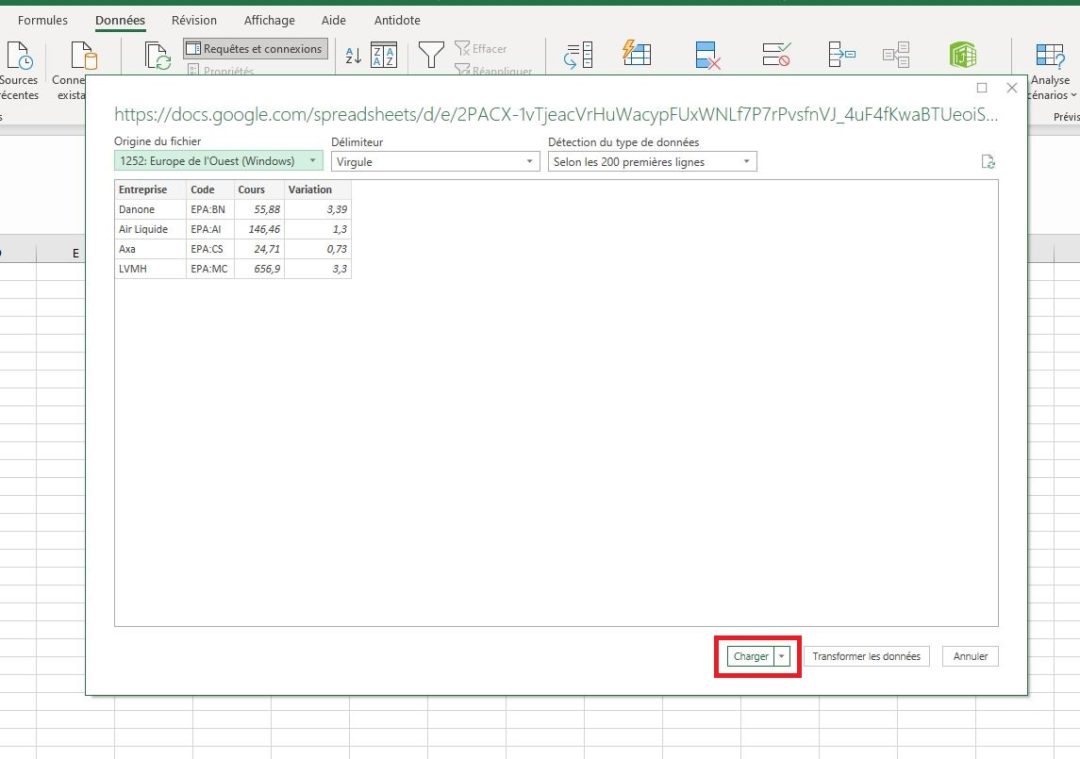
Task: Click Transformer les données
Action: pos(866,656)
